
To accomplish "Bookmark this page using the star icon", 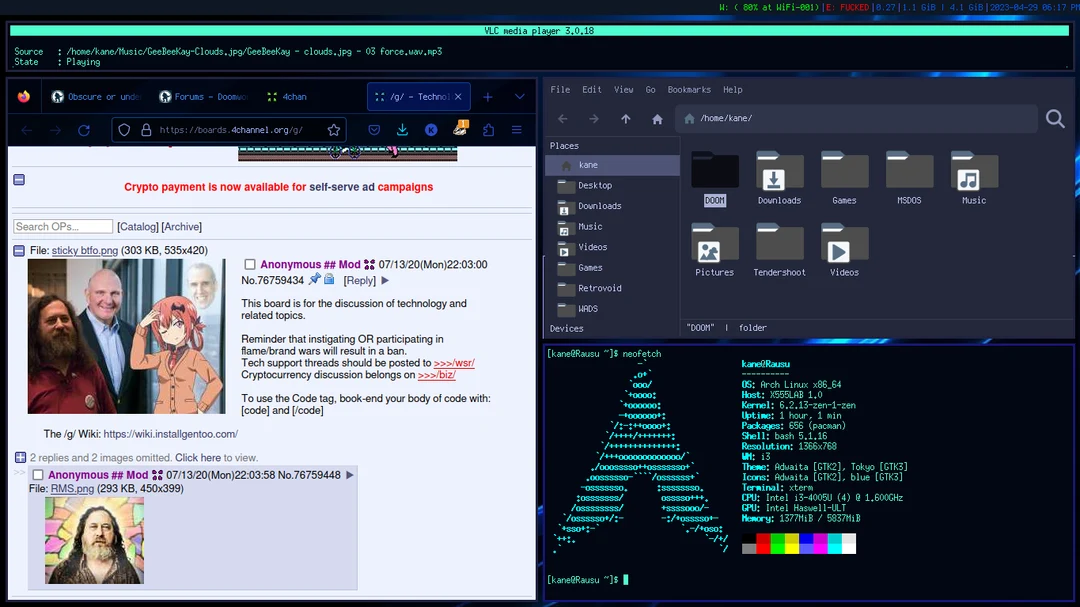I will point(334,130).
